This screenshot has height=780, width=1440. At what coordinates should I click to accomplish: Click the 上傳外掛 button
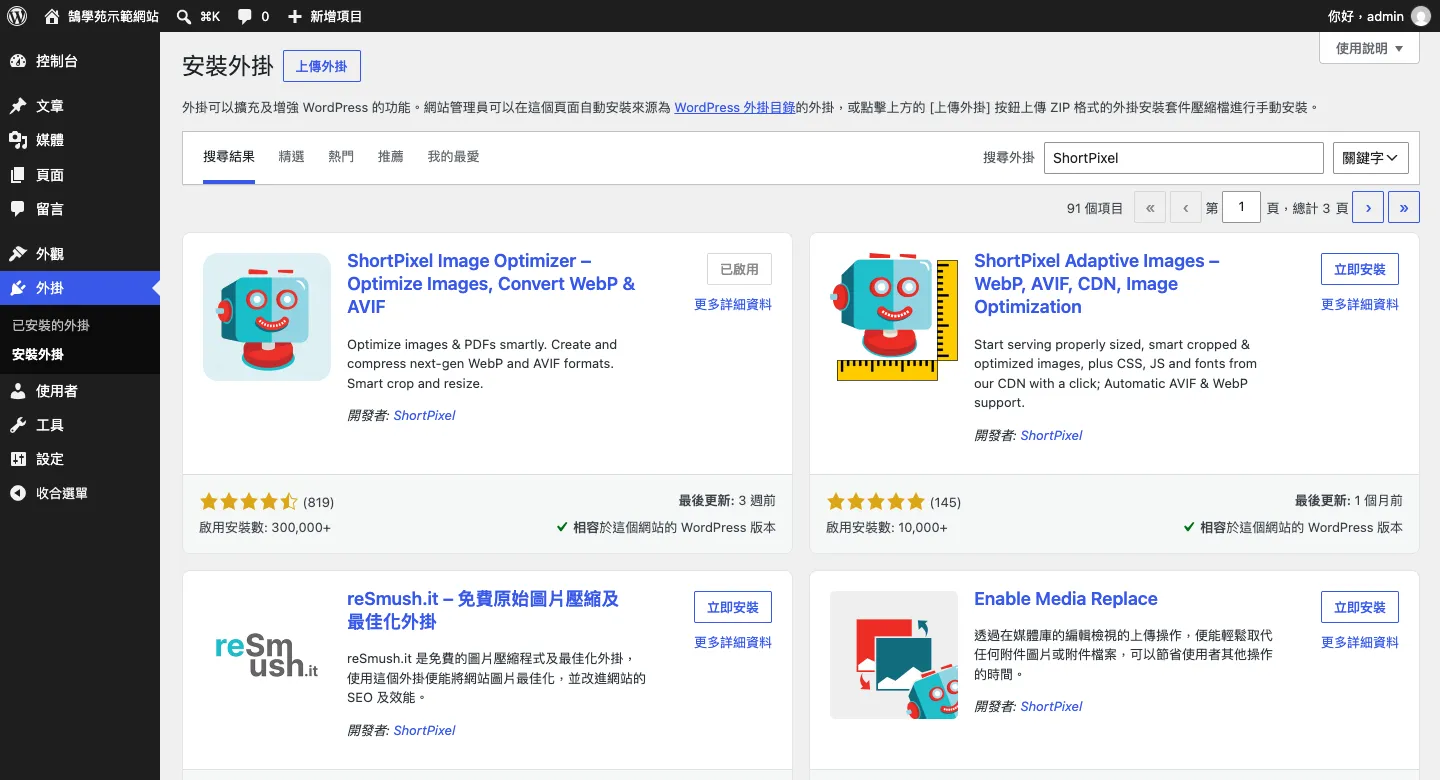point(322,66)
